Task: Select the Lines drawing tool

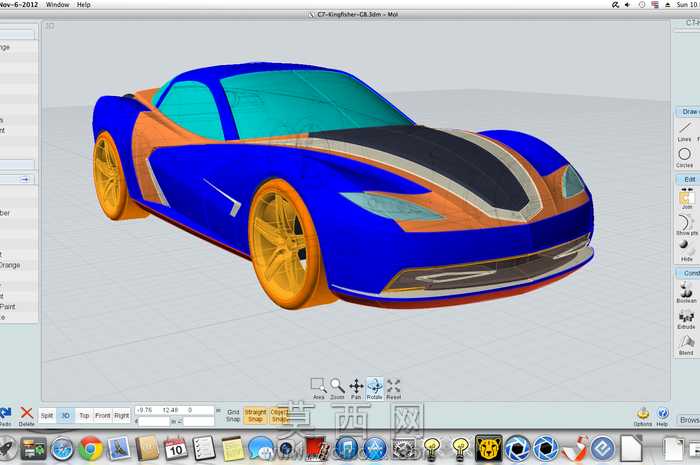Action: pos(684,131)
